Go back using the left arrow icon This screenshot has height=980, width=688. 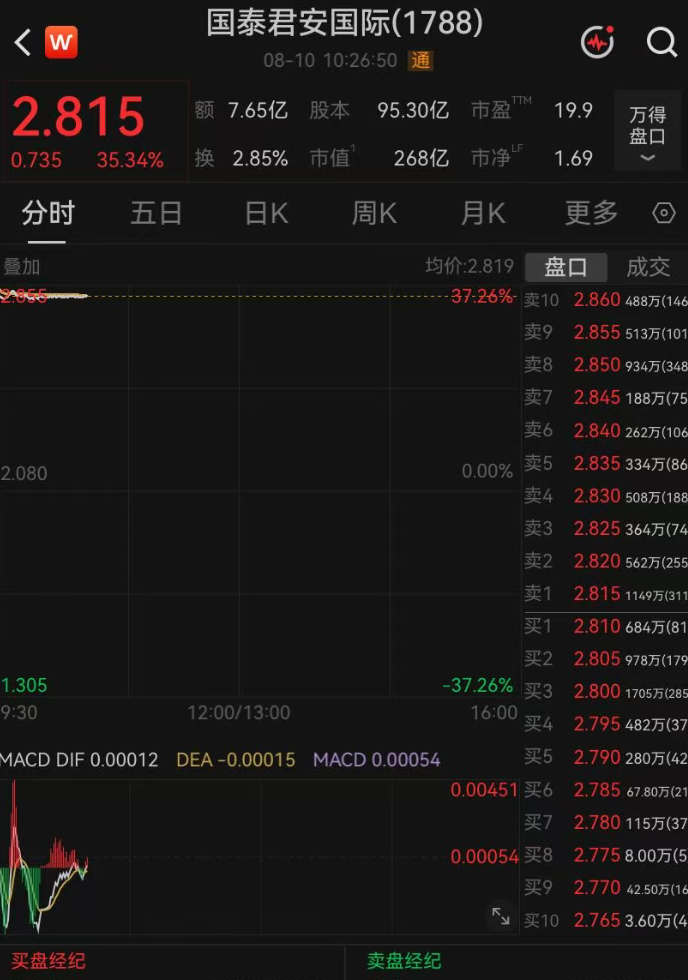pos(22,42)
